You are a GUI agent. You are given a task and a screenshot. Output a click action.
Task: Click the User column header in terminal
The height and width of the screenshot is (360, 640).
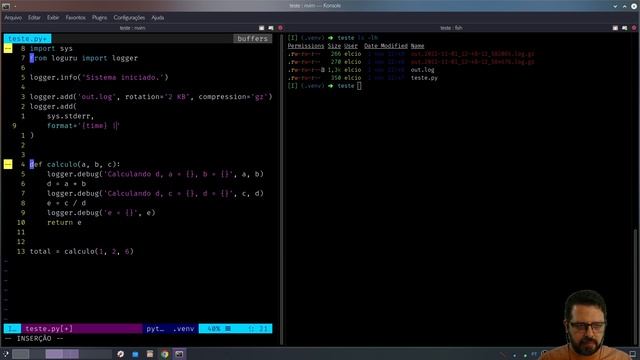click(x=351, y=46)
